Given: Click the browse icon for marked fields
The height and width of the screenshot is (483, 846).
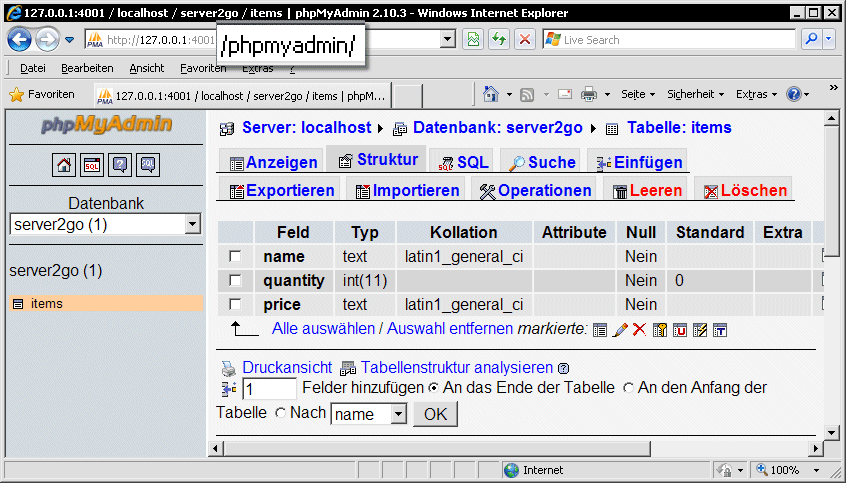Looking at the screenshot, I should click(600, 330).
